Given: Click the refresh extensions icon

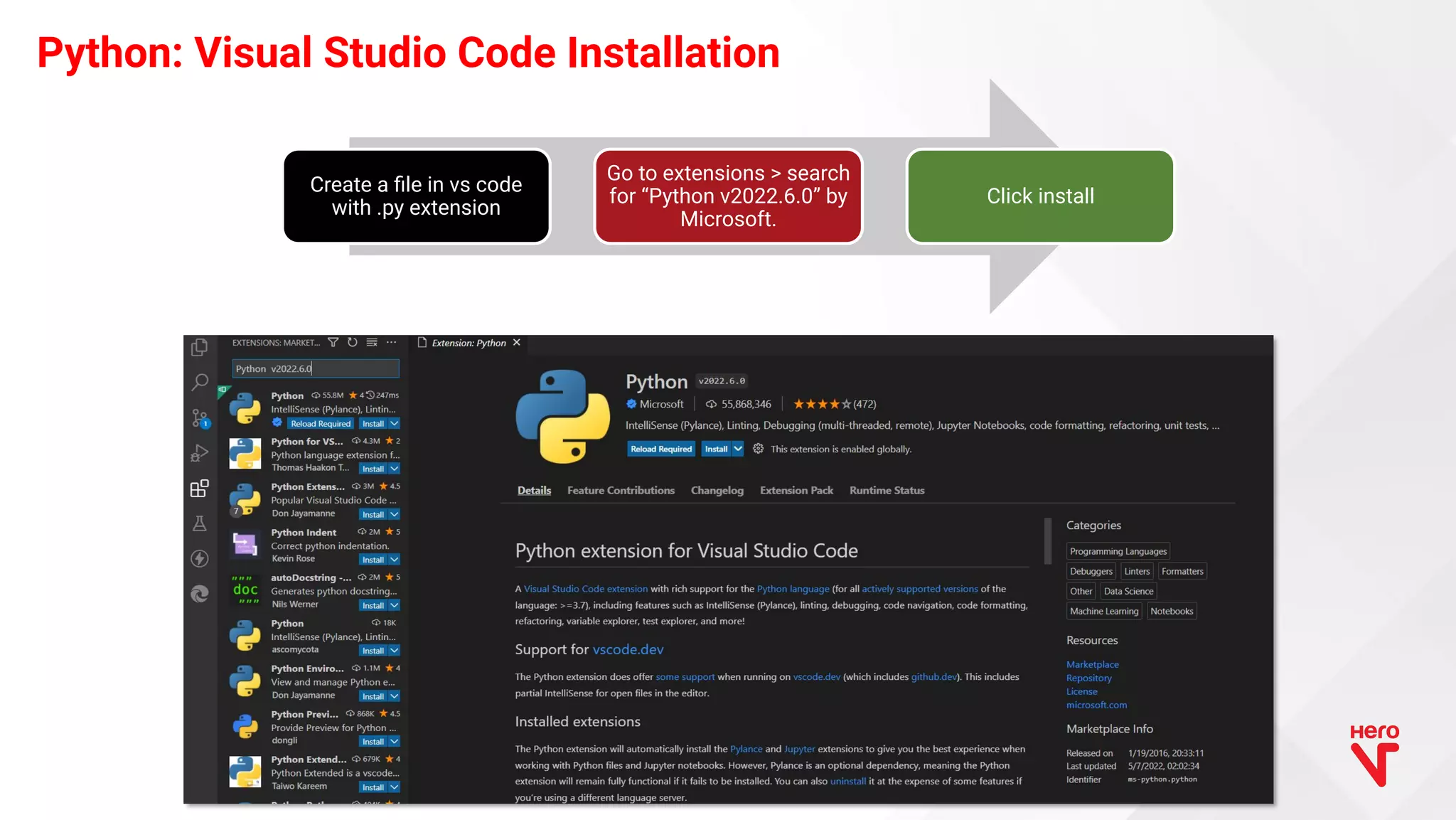Looking at the screenshot, I should point(353,343).
